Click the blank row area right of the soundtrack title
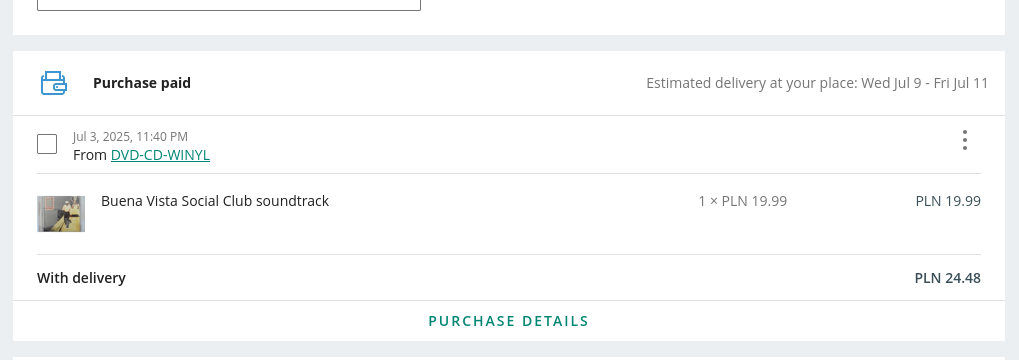 tap(513, 214)
